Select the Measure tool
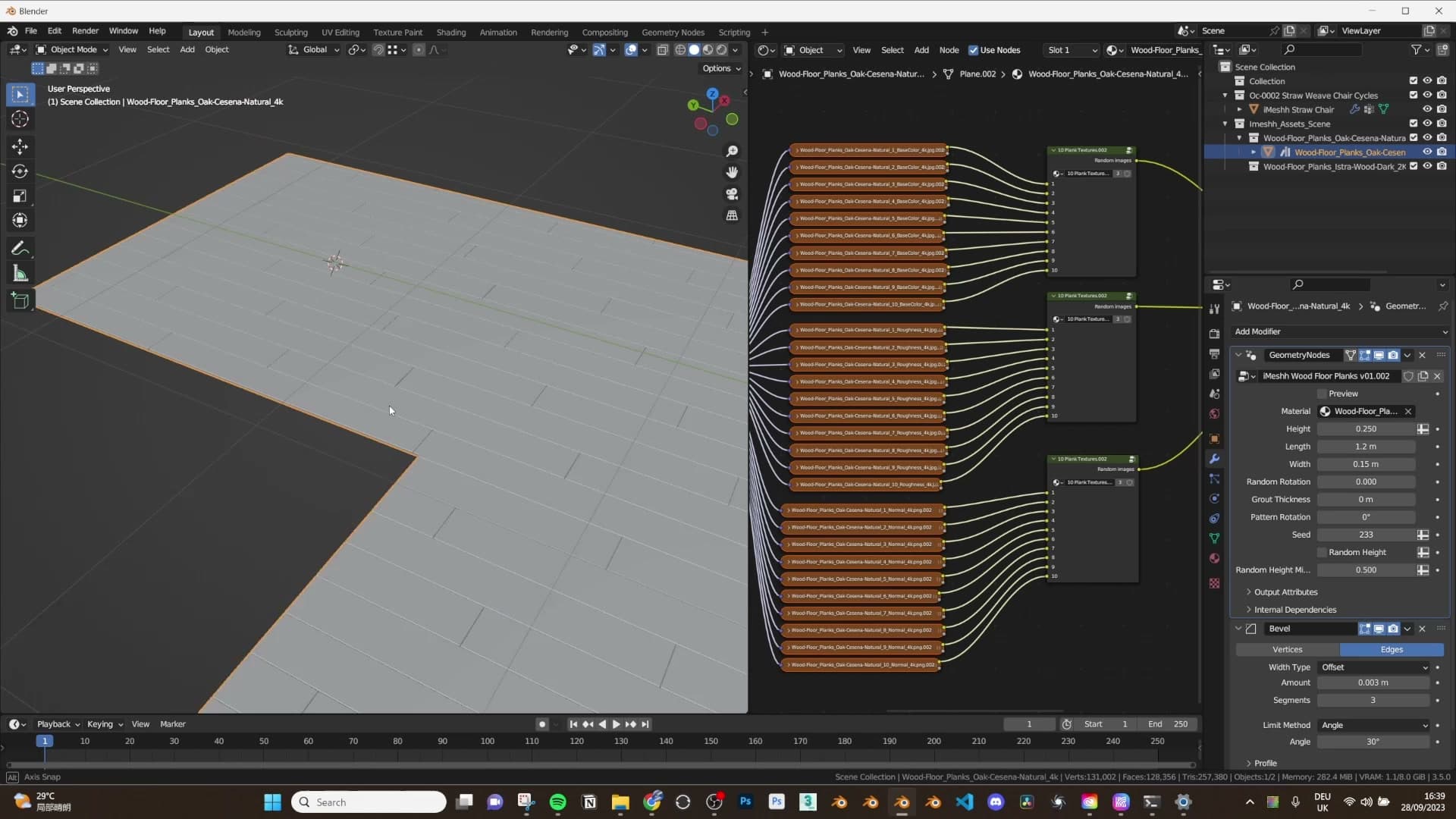This screenshot has height=819, width=1456. pos(20,274)
